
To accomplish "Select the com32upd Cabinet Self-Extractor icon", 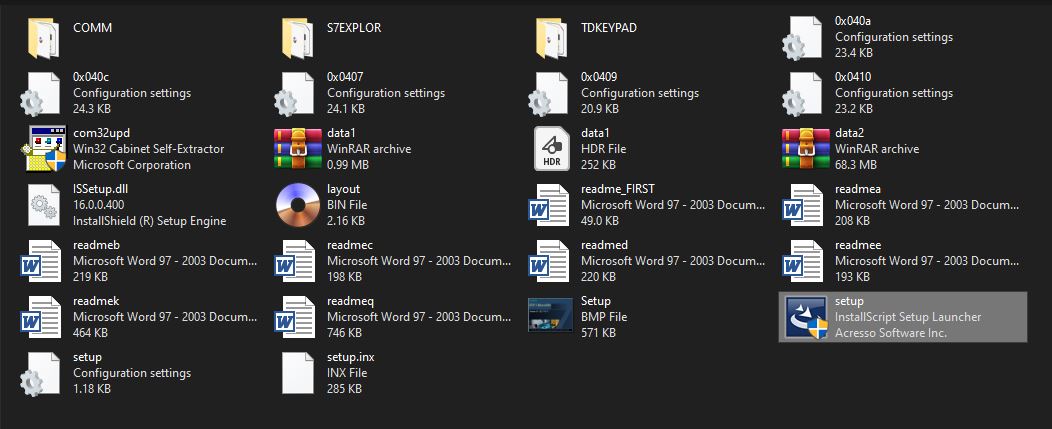I will (x=42, y=149).
